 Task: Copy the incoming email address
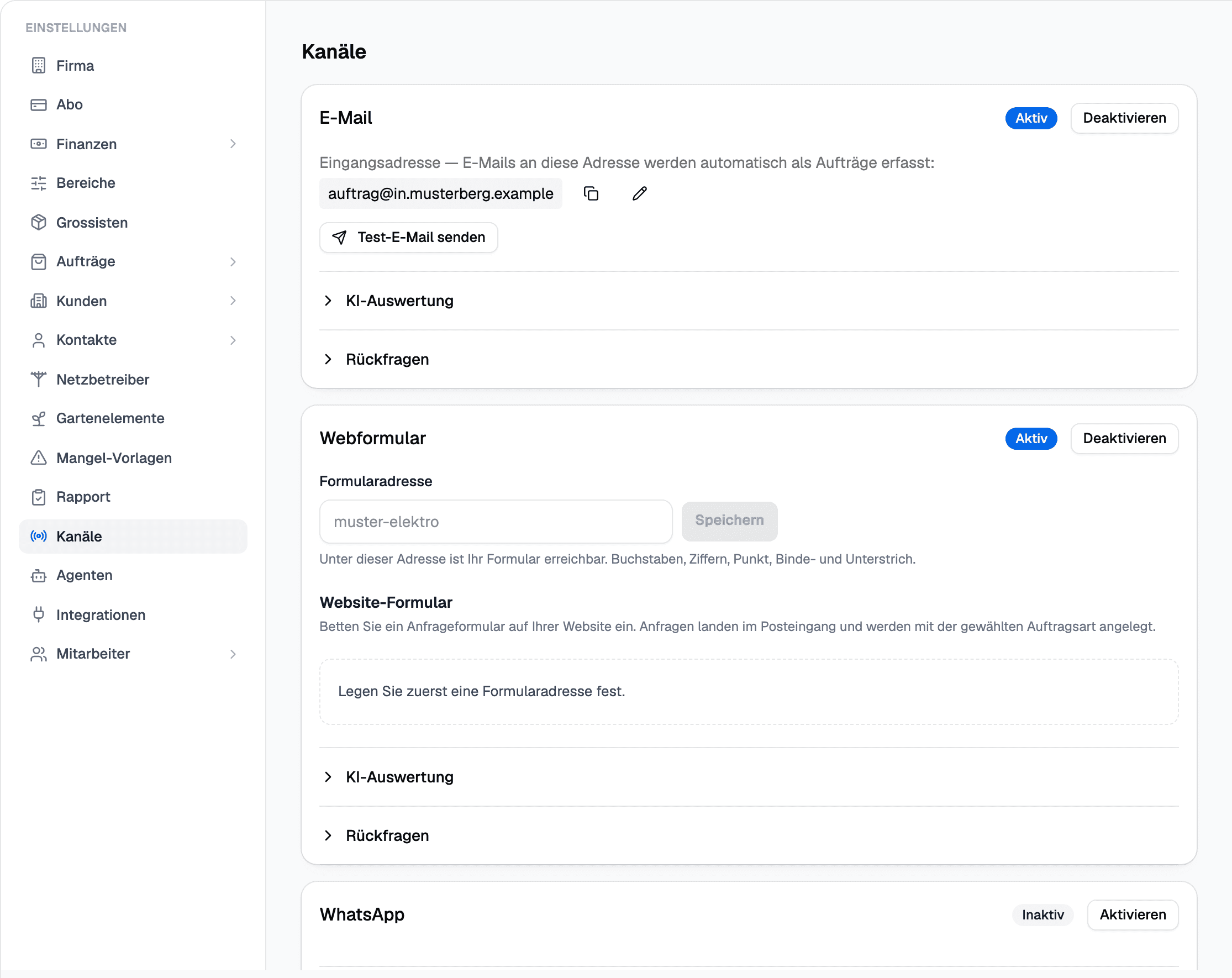(591, 194)
